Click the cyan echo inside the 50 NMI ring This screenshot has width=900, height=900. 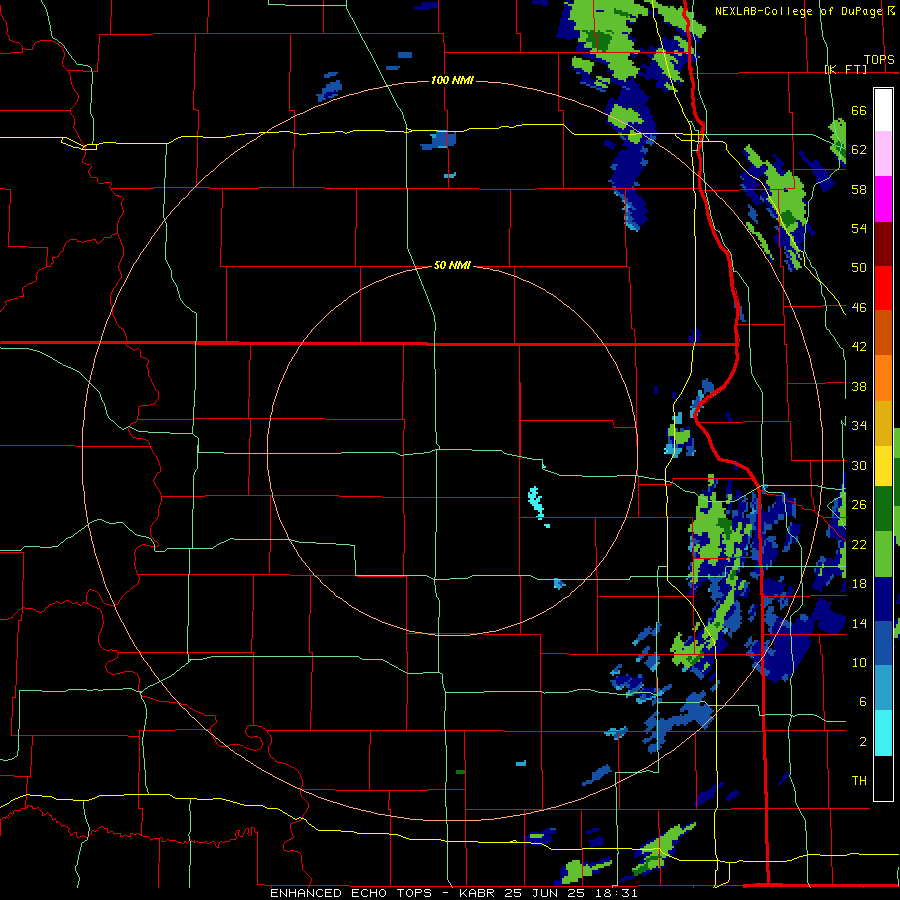[536, 502]
